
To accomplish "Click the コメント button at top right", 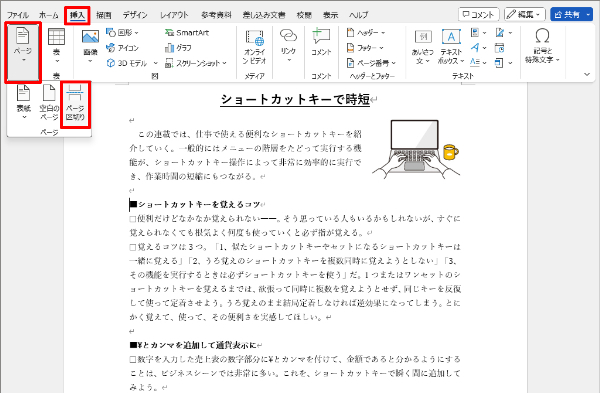I will tap(479, 15).
